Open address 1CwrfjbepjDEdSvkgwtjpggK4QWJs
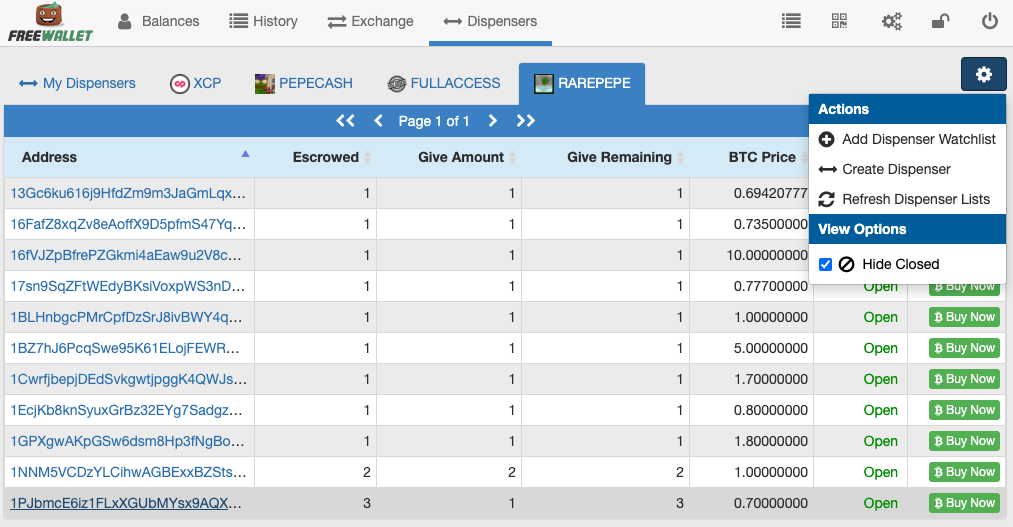This screenshot has height=527, width=1013. (129, 379)
